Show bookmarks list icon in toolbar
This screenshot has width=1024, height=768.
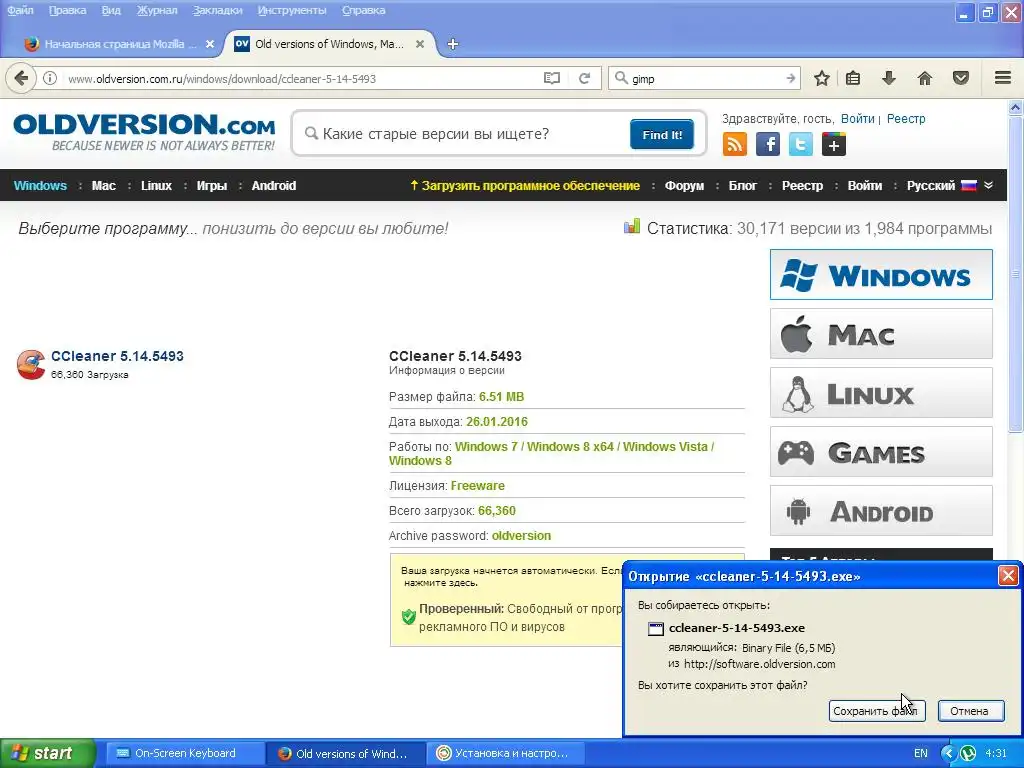(853, 78)
